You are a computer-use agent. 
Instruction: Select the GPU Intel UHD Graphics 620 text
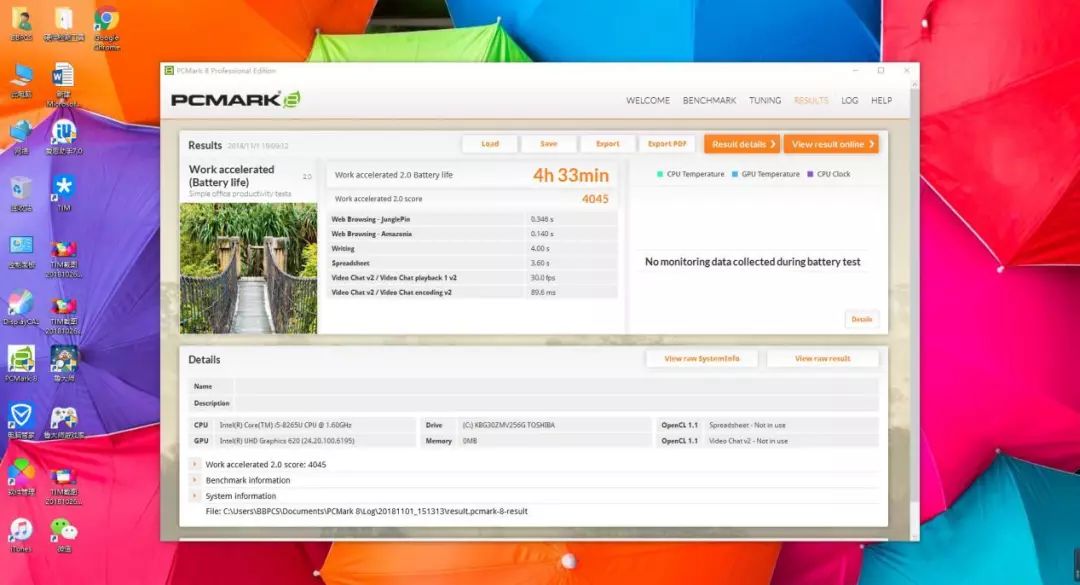pyautogui.click(x=287, y=441)
